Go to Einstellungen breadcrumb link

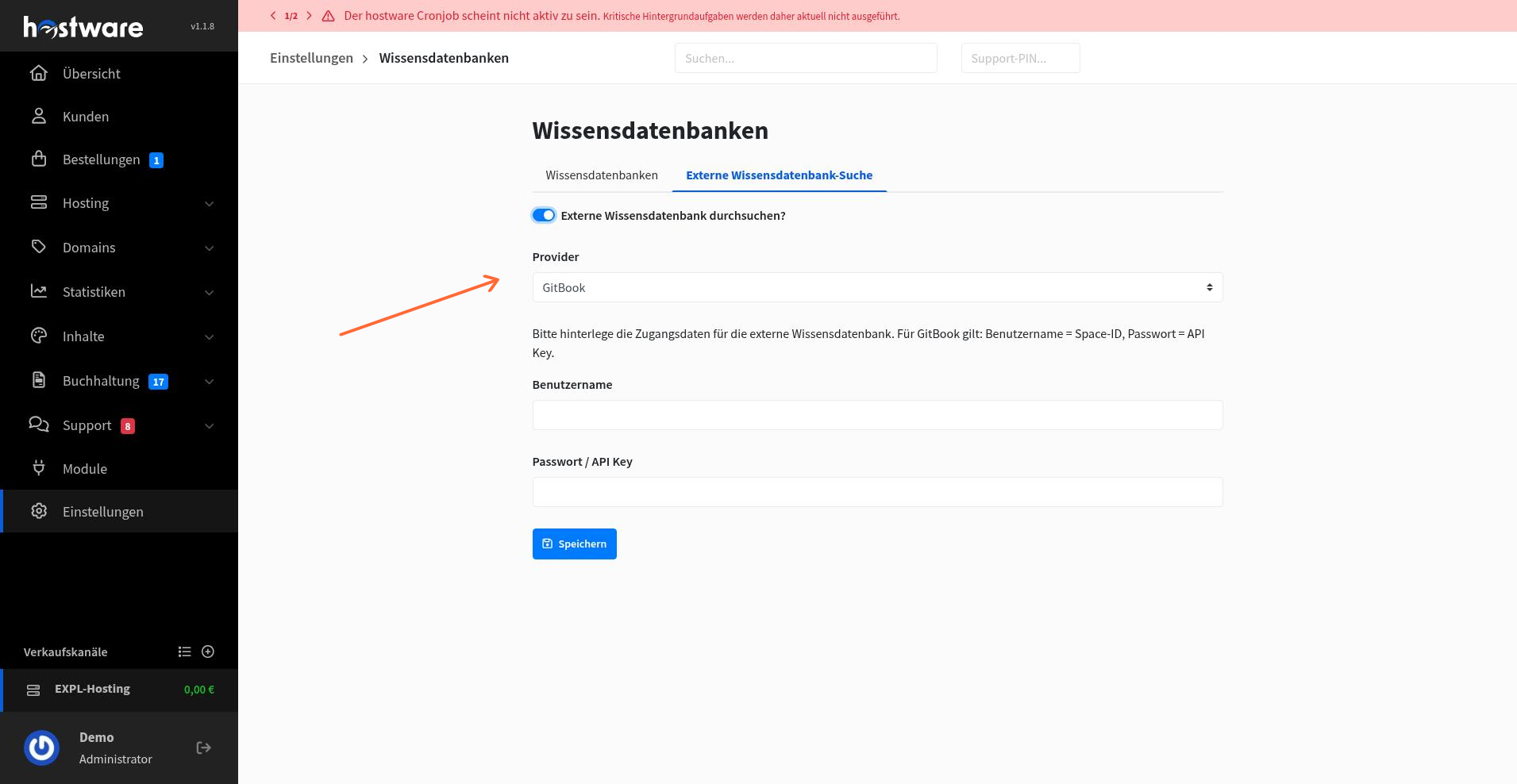coord(311,58)
